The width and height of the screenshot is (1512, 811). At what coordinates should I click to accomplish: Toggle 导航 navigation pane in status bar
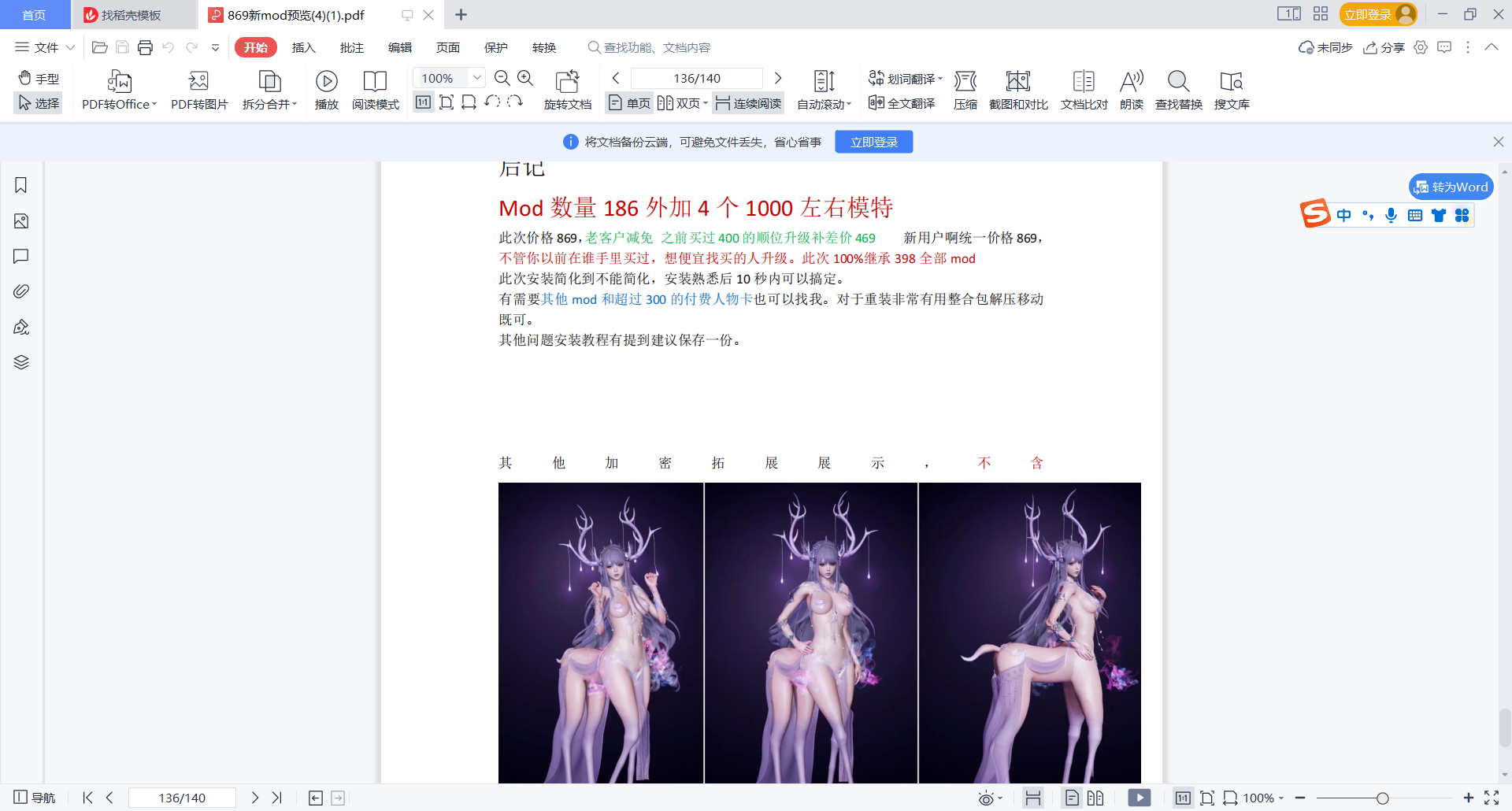click(x=35, y=798)
